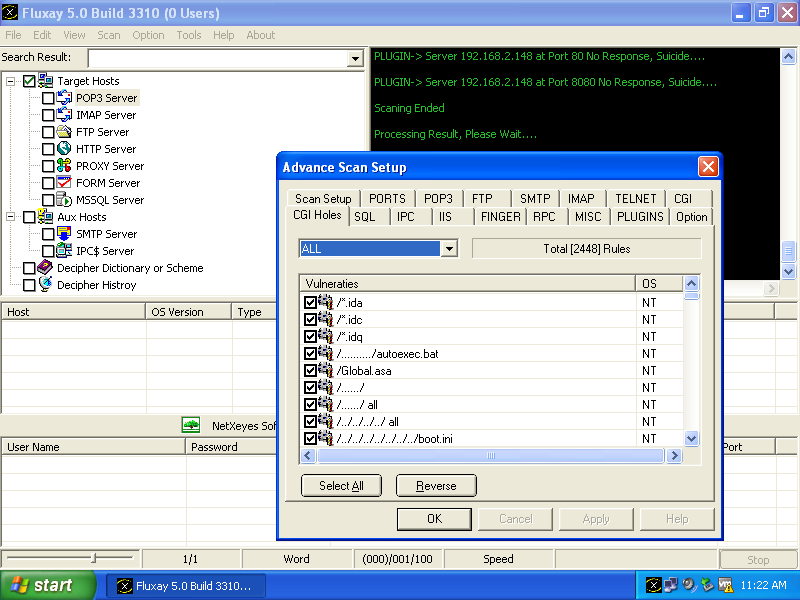Image resolution: width=800 pixels, height=600 pixels.
Task: Click the rules list up scroll arrow
Action: coord(691,283)
